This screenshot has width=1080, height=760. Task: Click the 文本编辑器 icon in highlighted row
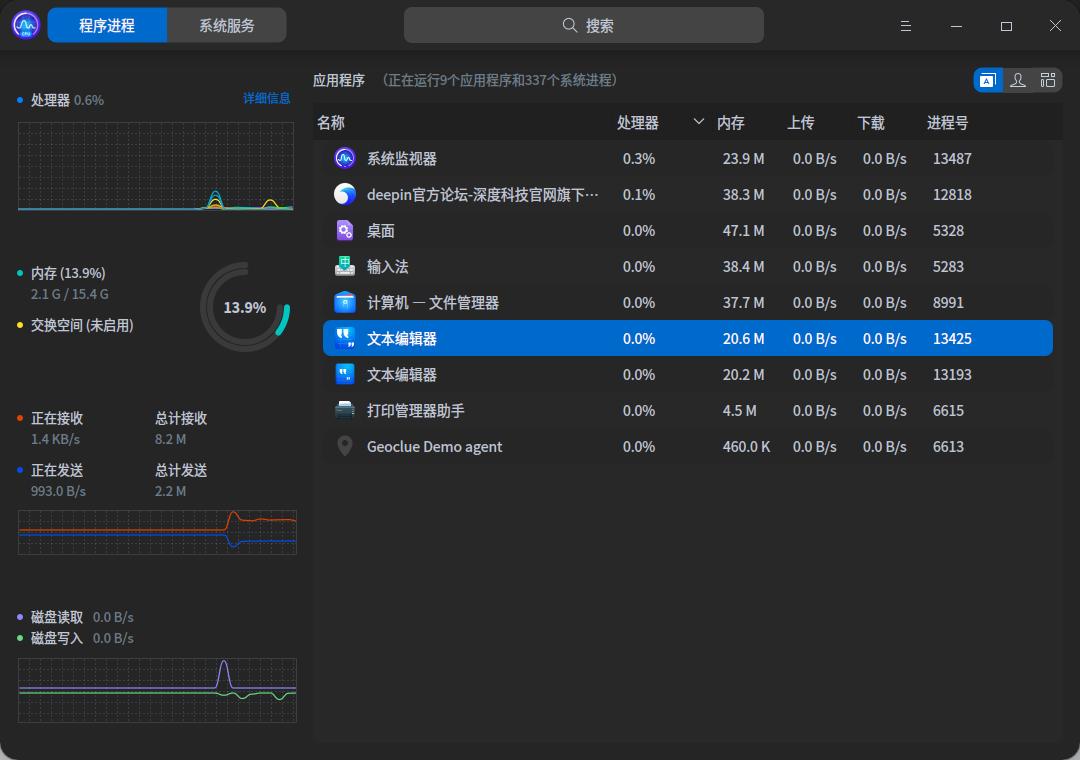click(x=344, y=338)
